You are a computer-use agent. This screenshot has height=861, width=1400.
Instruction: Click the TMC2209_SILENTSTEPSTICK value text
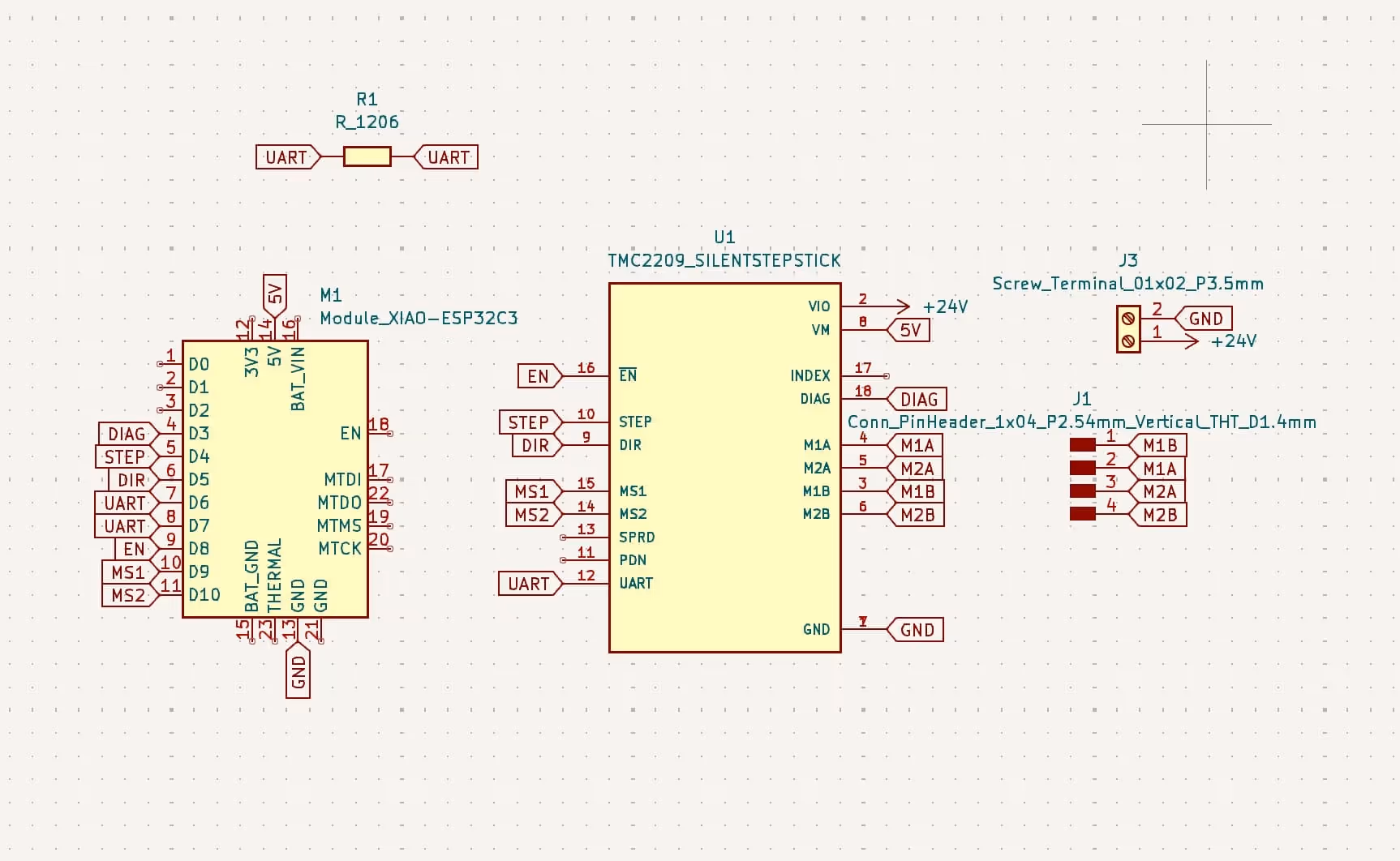tap(724, 260)
